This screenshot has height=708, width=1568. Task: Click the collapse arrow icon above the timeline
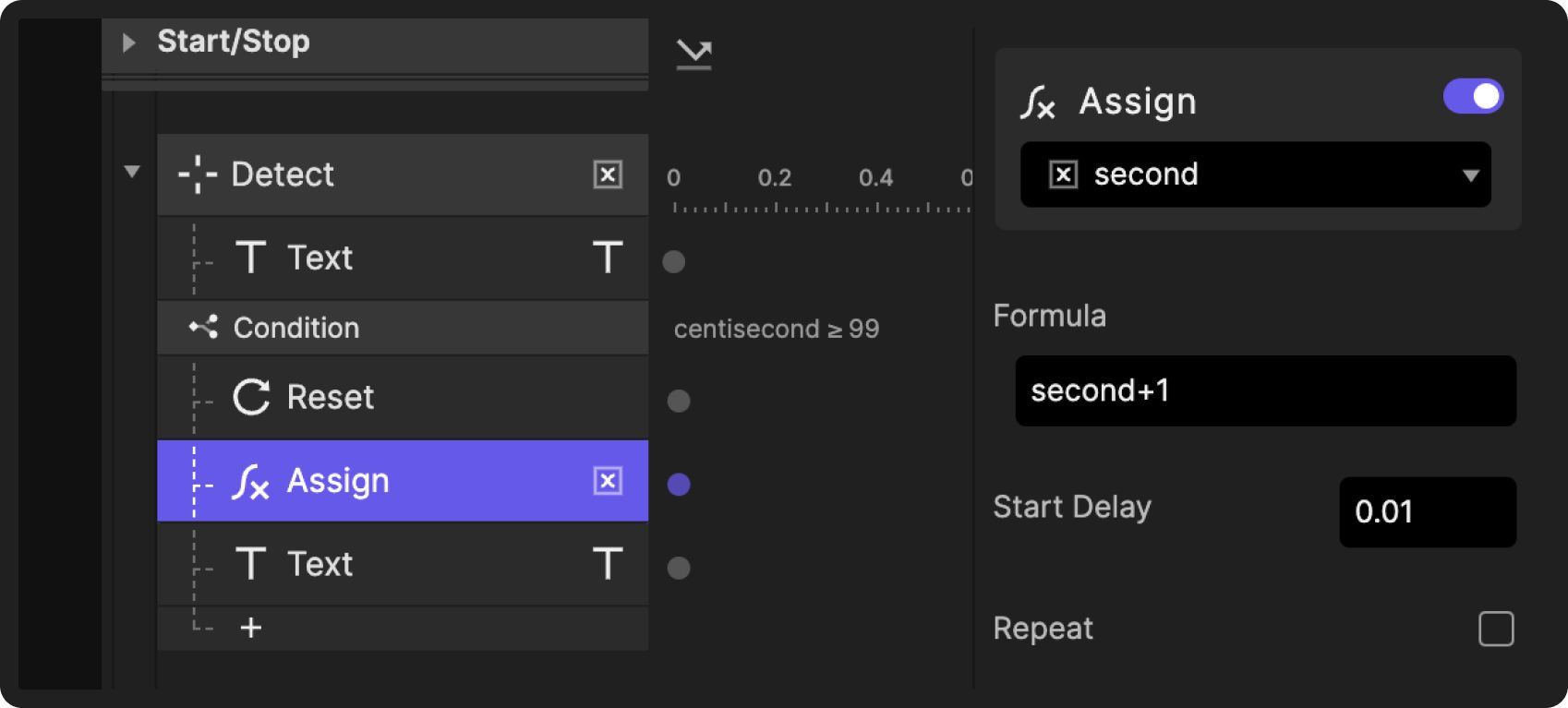click(x=694, y=55)
